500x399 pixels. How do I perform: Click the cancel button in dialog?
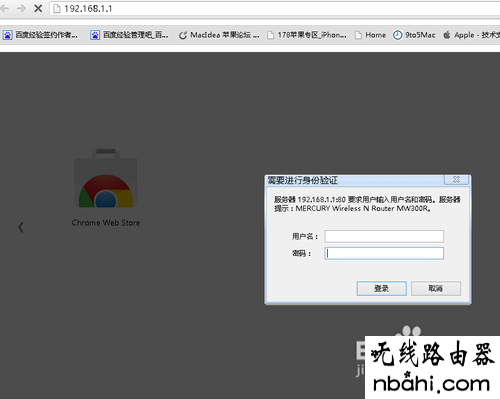[x=436, y=288]
